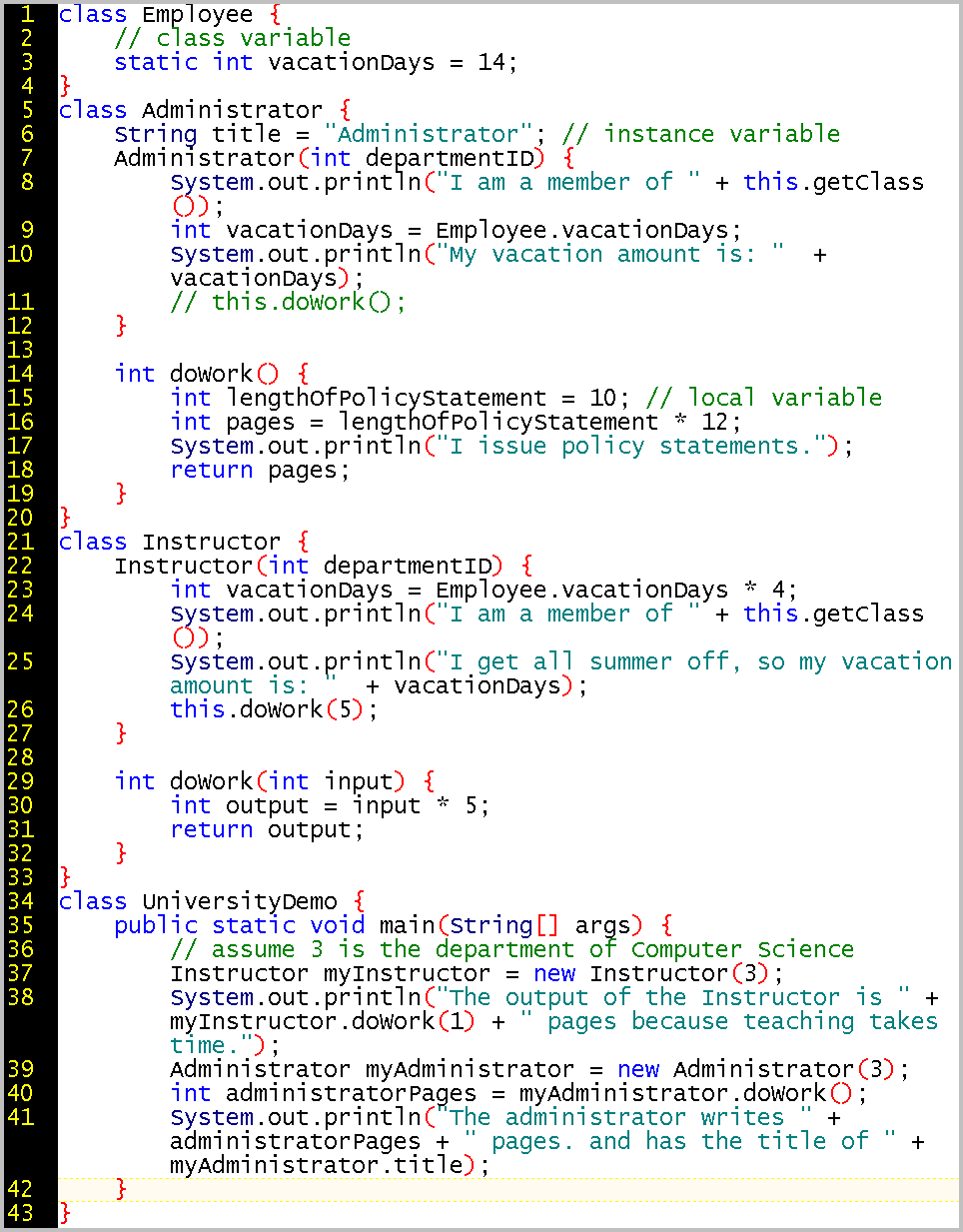The image size is (963, 1232).
Task: Click 'this.getClass' on line 8
Action: 834,183
